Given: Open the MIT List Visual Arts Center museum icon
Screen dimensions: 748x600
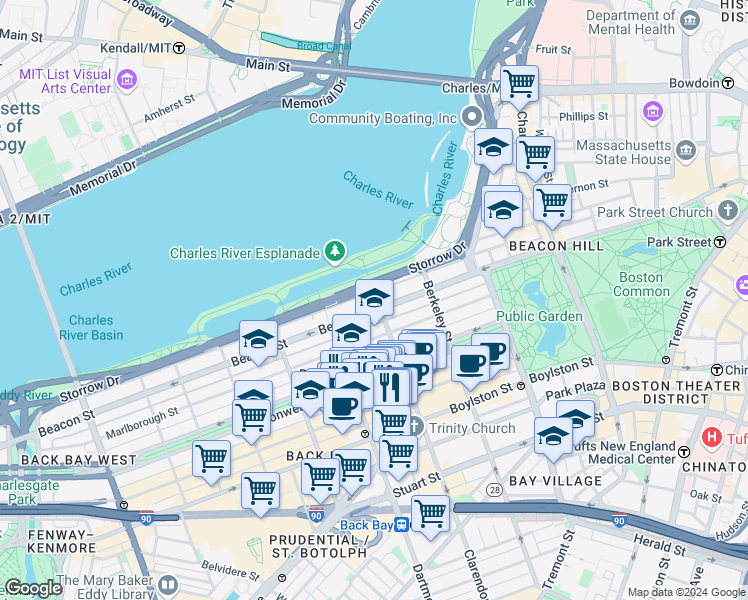Looking at the screenshot, I should click(127, 80).
